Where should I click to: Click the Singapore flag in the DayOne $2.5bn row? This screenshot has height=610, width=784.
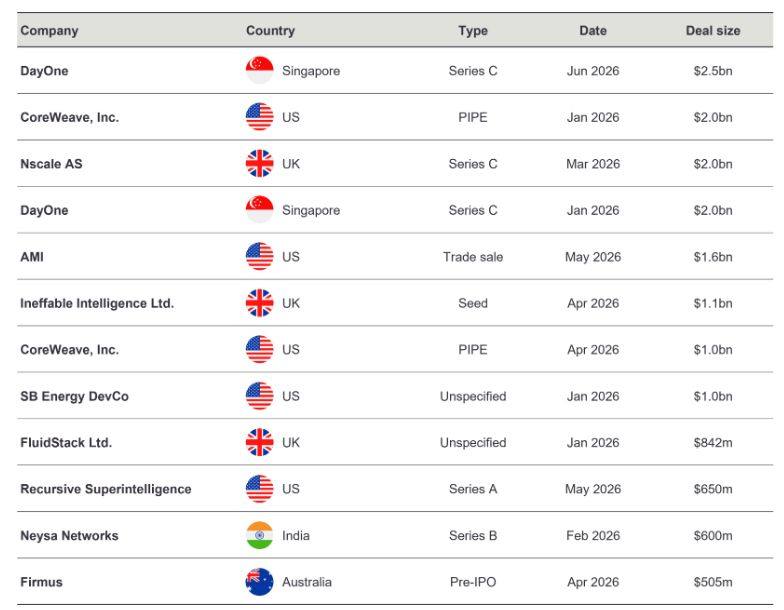(260, 70)
